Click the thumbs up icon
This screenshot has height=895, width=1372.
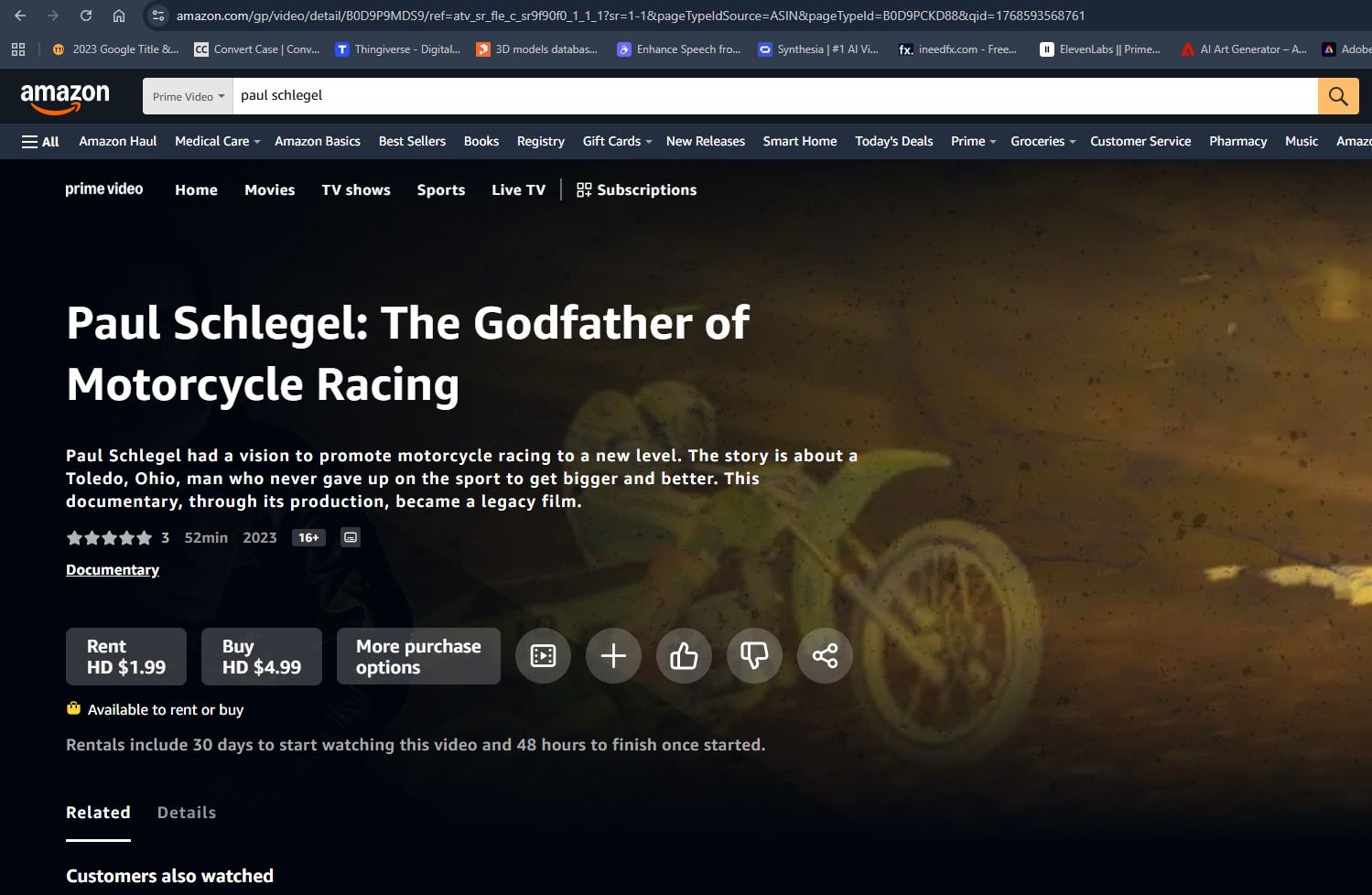pos(684,655)
